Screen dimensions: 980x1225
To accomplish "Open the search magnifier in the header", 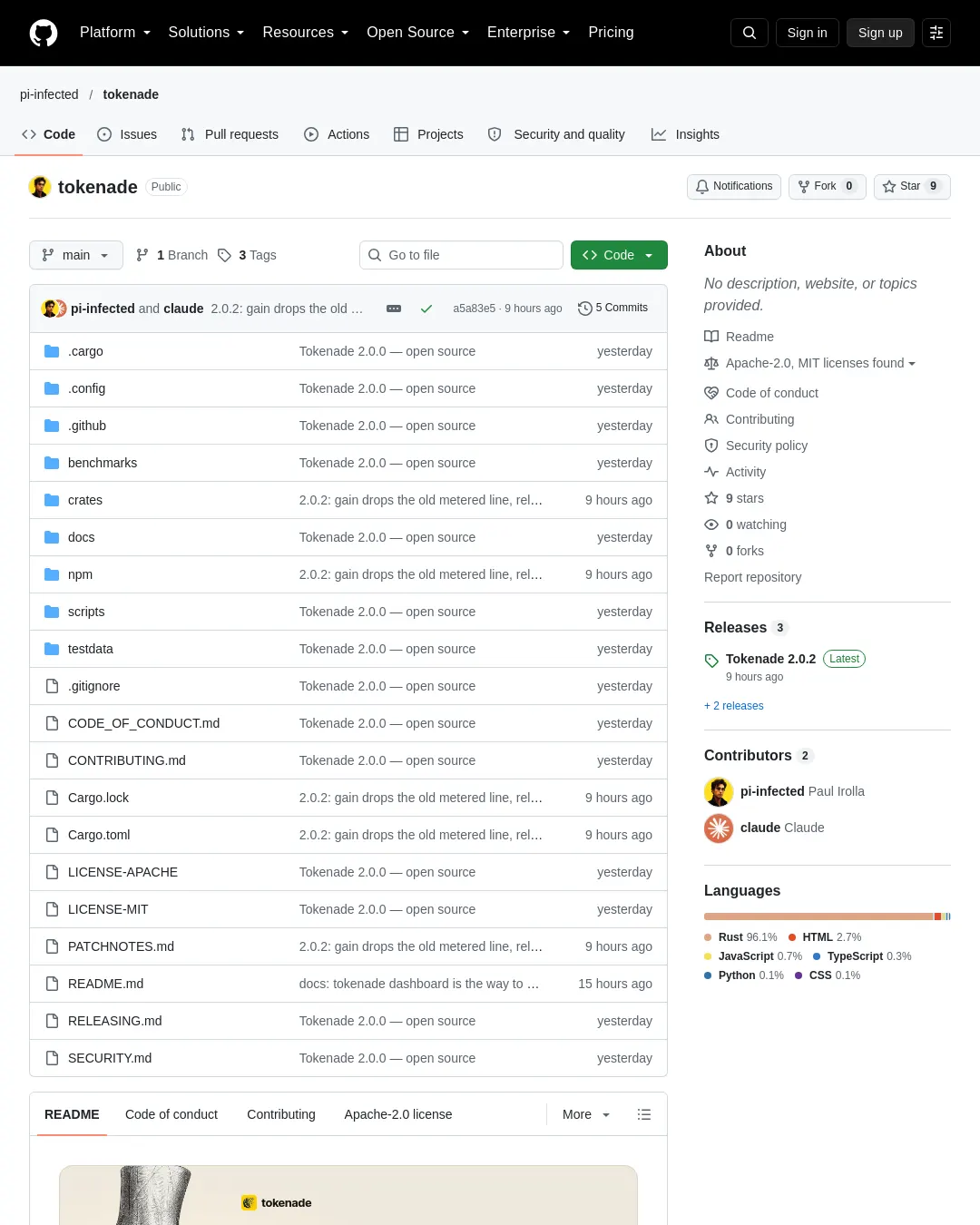I will pyautogui.click(x=750, y=33).
